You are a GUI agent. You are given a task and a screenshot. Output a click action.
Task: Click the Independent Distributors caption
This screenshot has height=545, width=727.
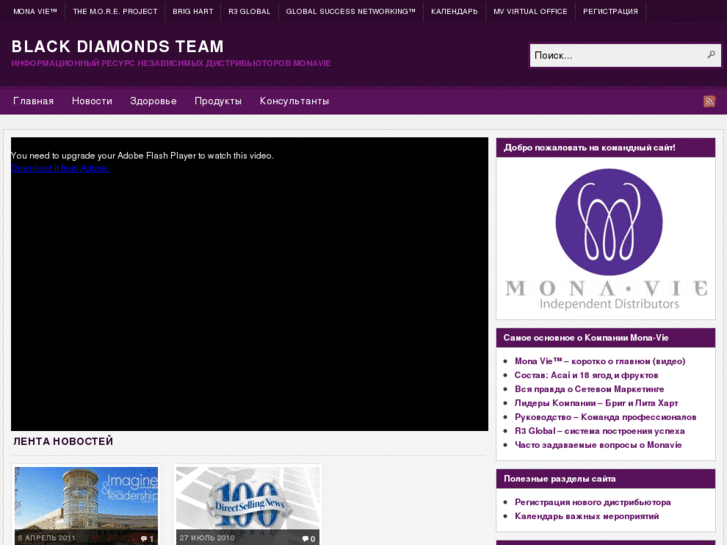(x=609, y=304)
